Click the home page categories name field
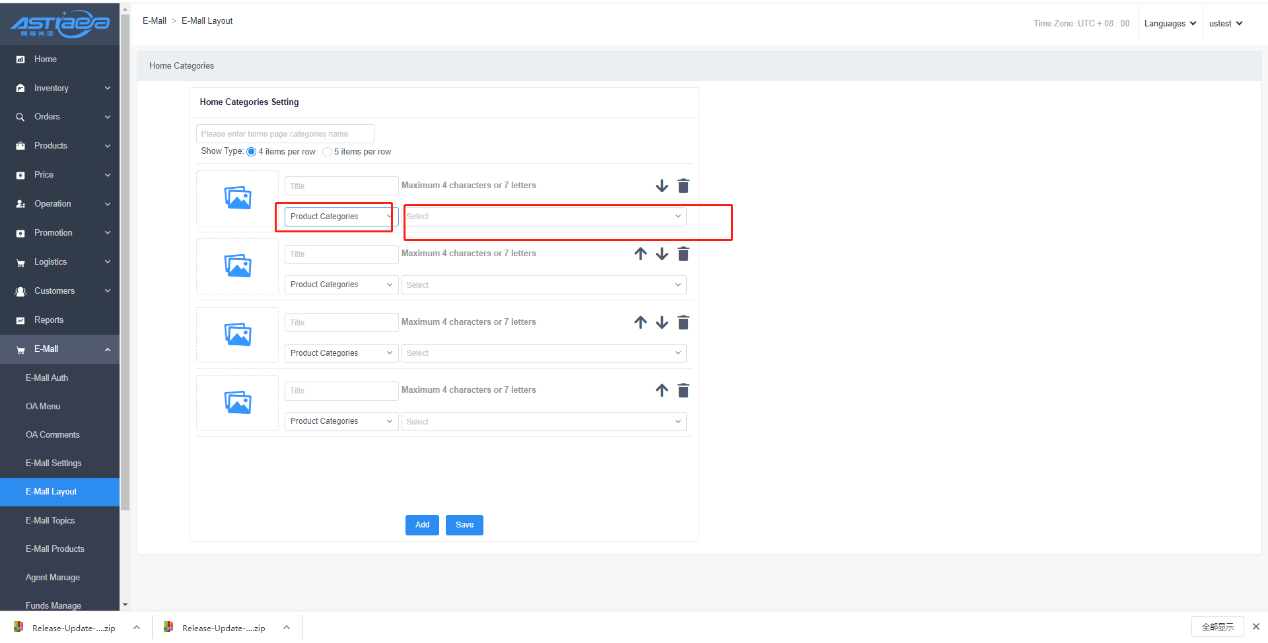Viewport: 1268px width, 643px height. [x=285, y=133]
